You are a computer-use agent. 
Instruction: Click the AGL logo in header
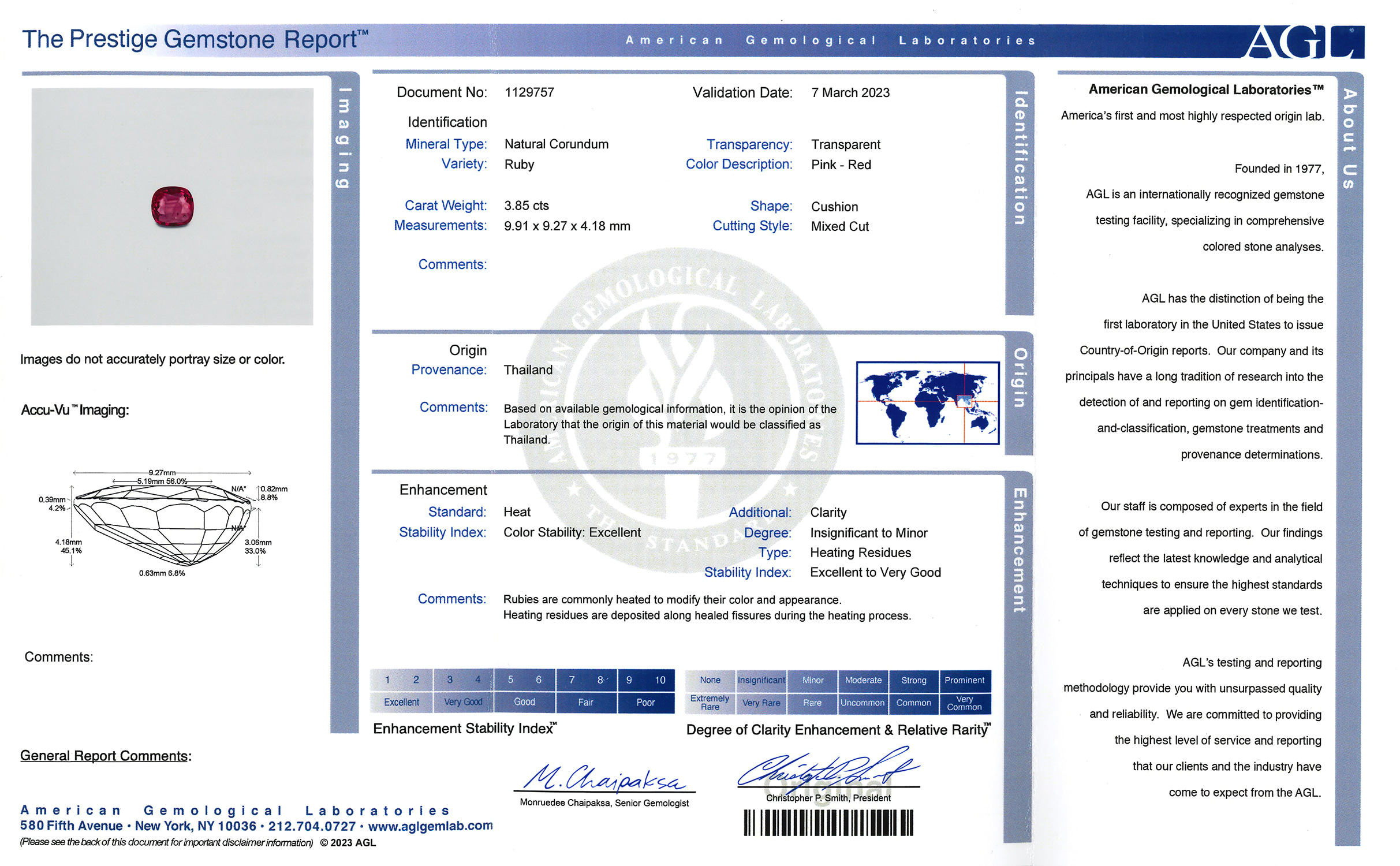click(x=1305, y=42)
